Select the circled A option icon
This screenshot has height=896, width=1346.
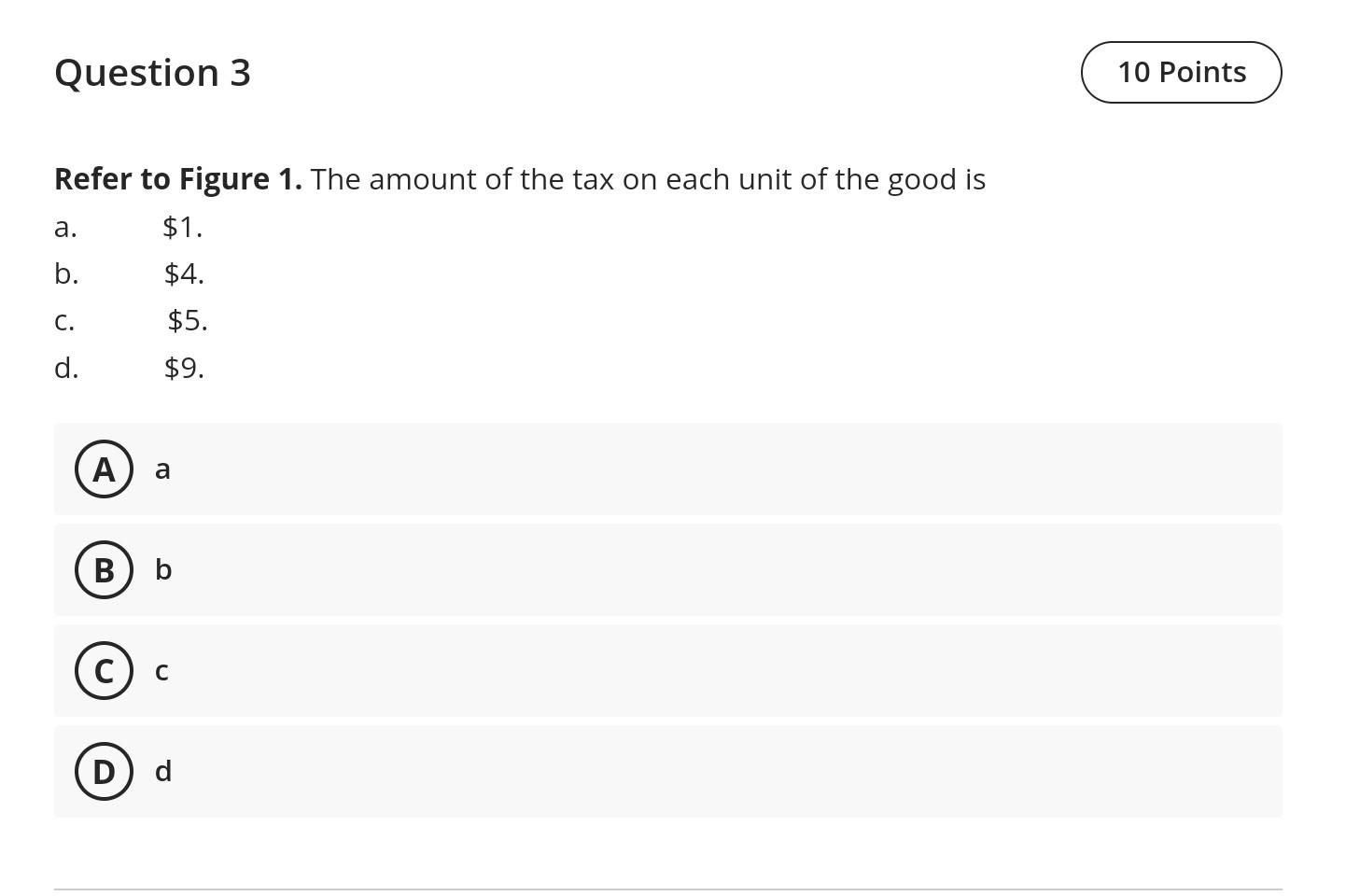tap(104, 469)
